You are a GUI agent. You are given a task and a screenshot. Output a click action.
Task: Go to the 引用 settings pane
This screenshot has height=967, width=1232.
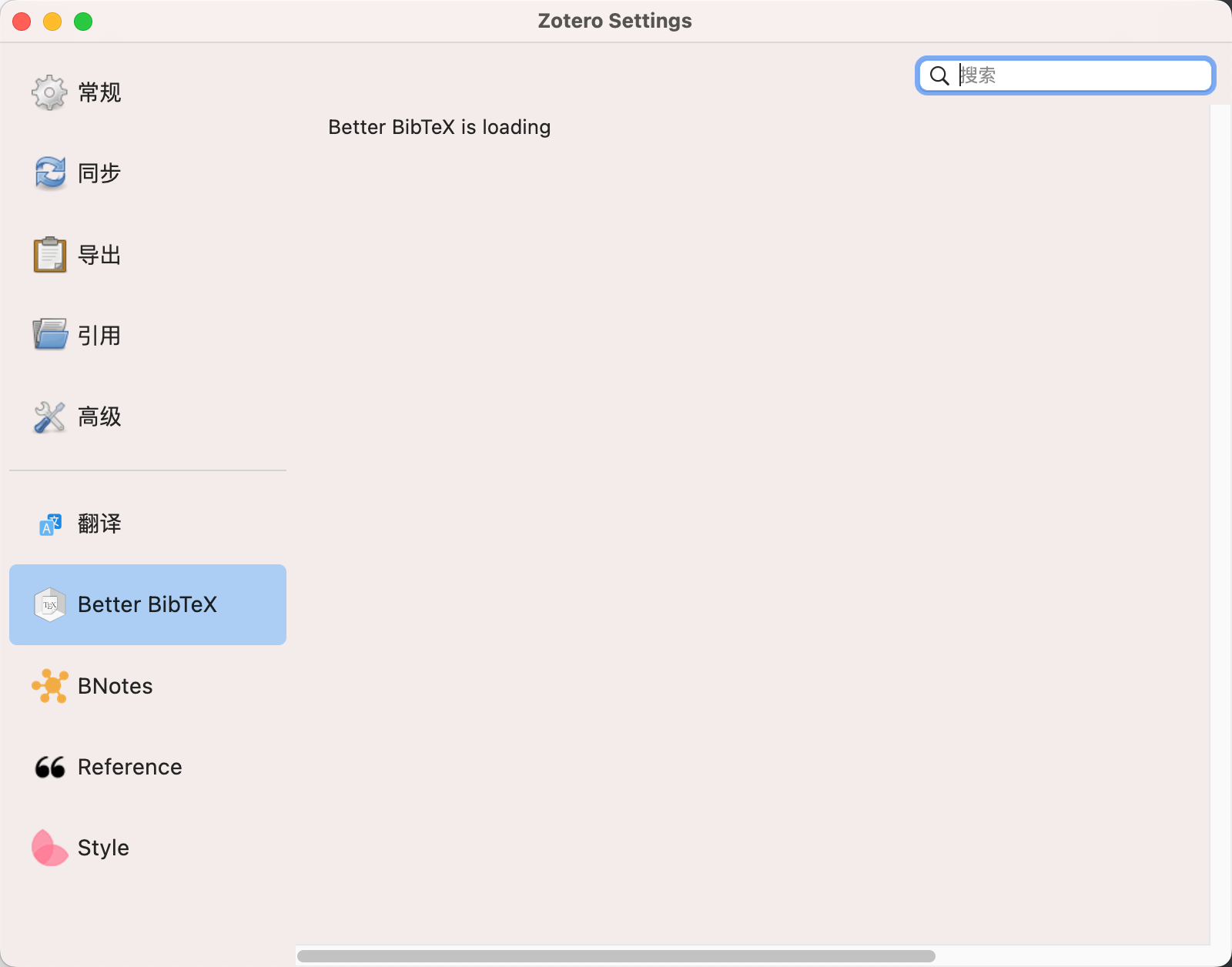(x=148, y=335)
